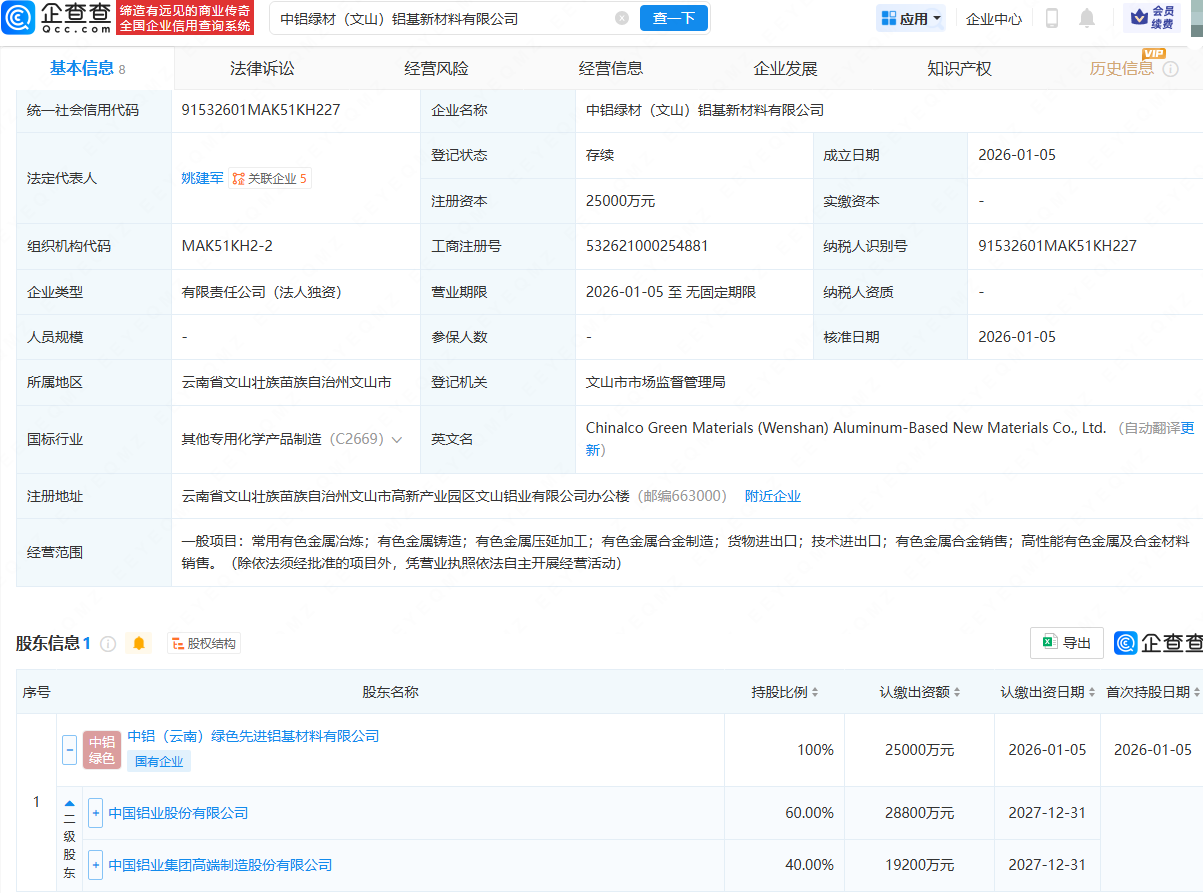Click the Excel icon on the 导出 button
This screenshot has width=1203, height=893.
[x=1050, y=643]
